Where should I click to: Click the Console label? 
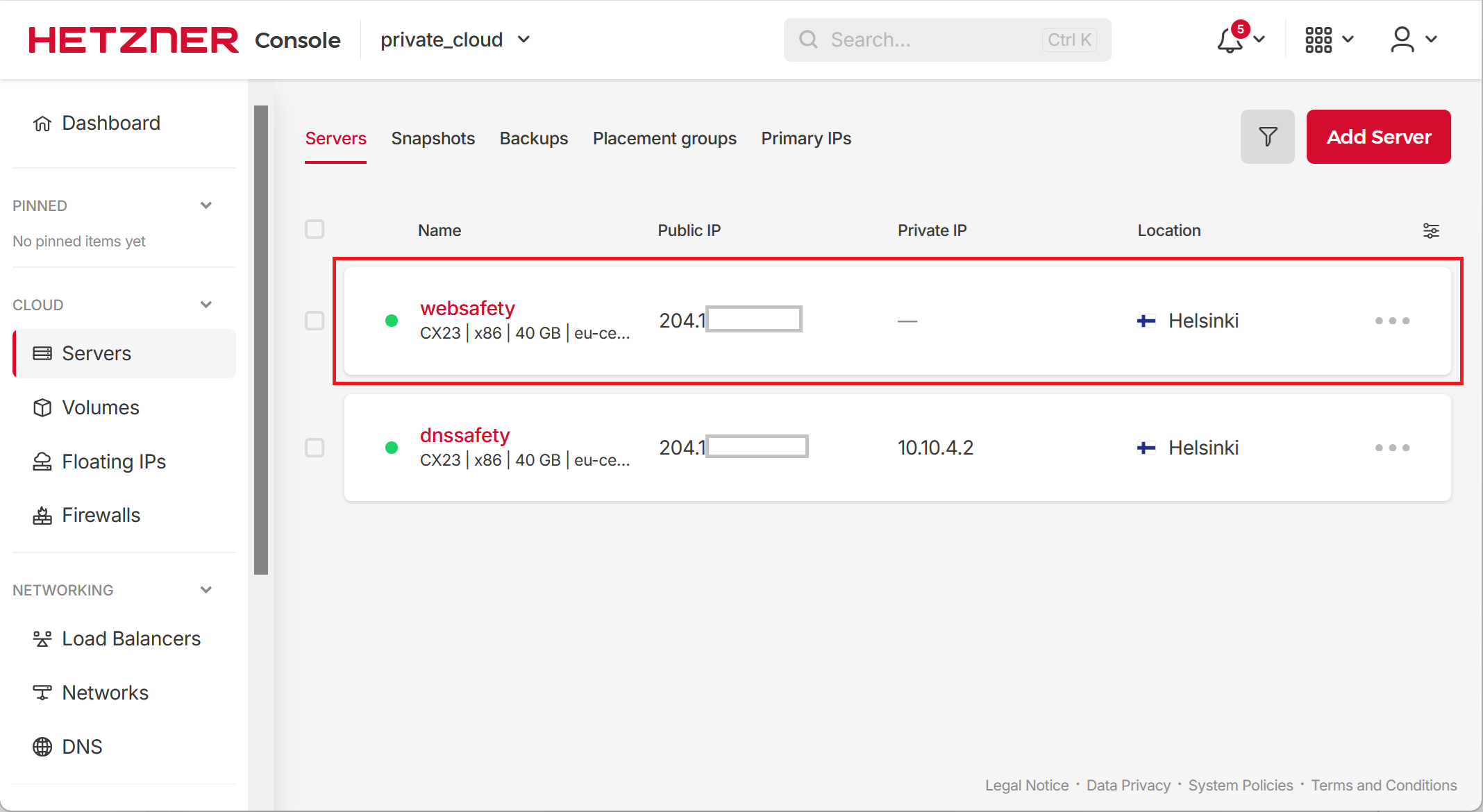(298, 40)
